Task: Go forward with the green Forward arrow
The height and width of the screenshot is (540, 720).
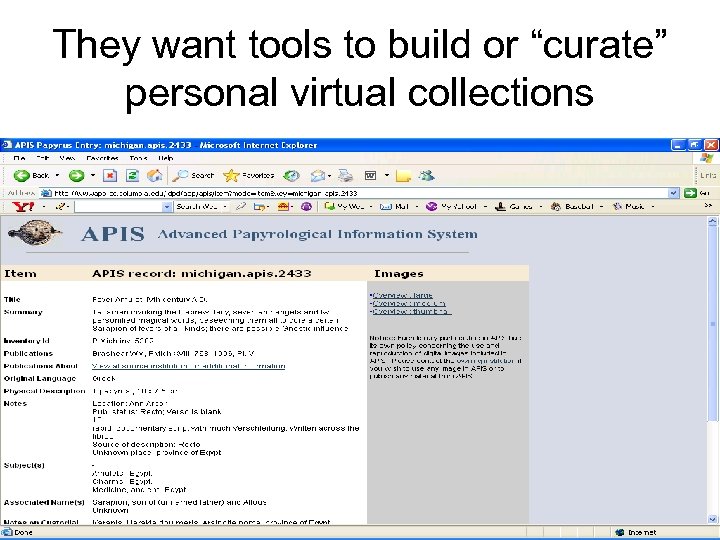Action: pyautogui.click(x=76, y=175)
